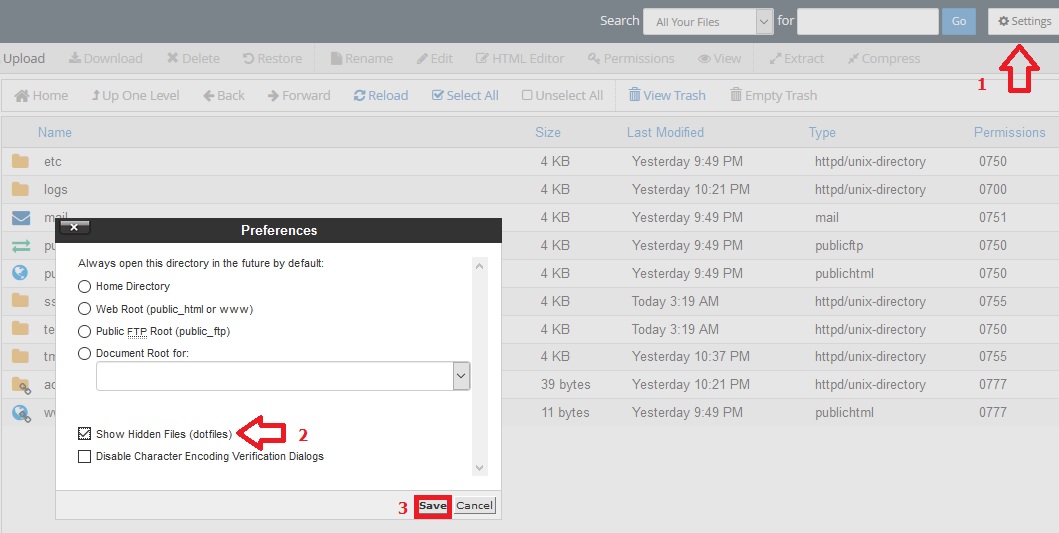Click the public ftp arrows icon
The image size is (1059, 533).
tap(21, 246)
